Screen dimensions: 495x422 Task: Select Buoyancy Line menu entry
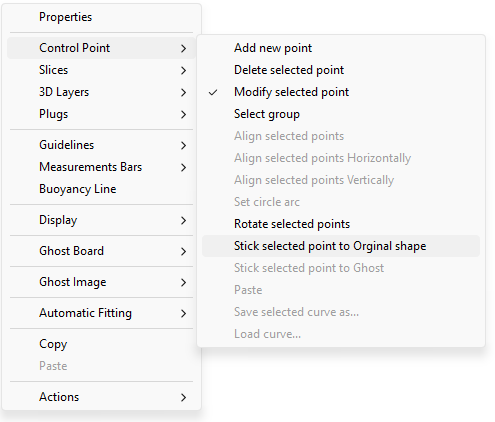(101, 189)
